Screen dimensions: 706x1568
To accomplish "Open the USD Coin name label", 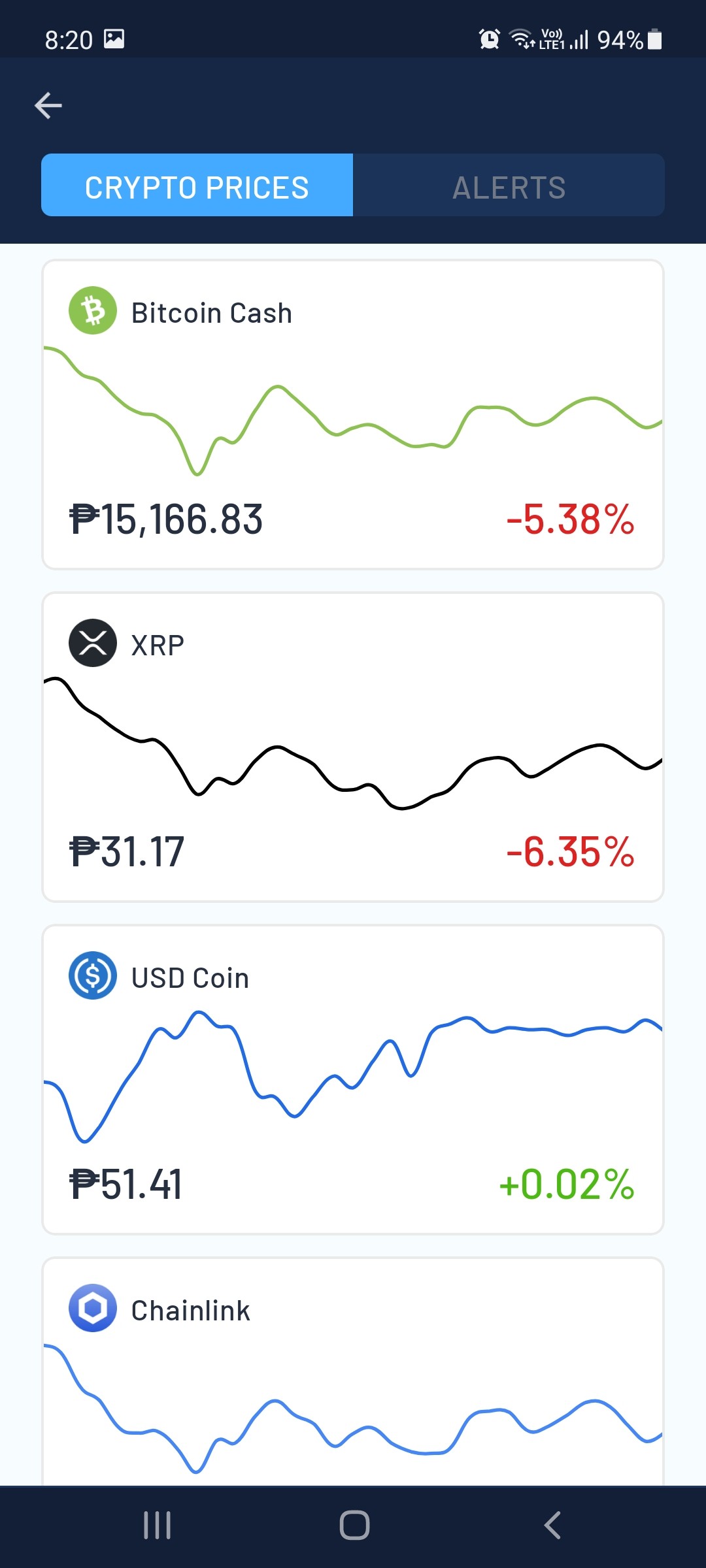I will point(190,978).
